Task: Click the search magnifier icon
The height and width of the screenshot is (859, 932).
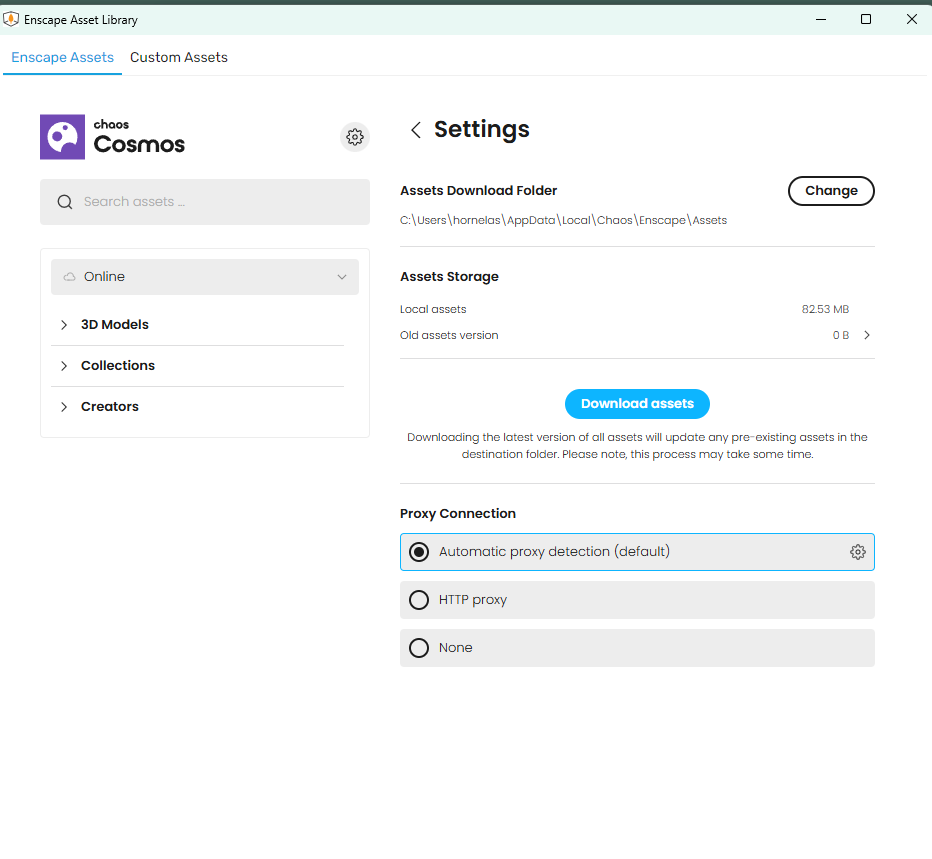Action: pos(65,202)
